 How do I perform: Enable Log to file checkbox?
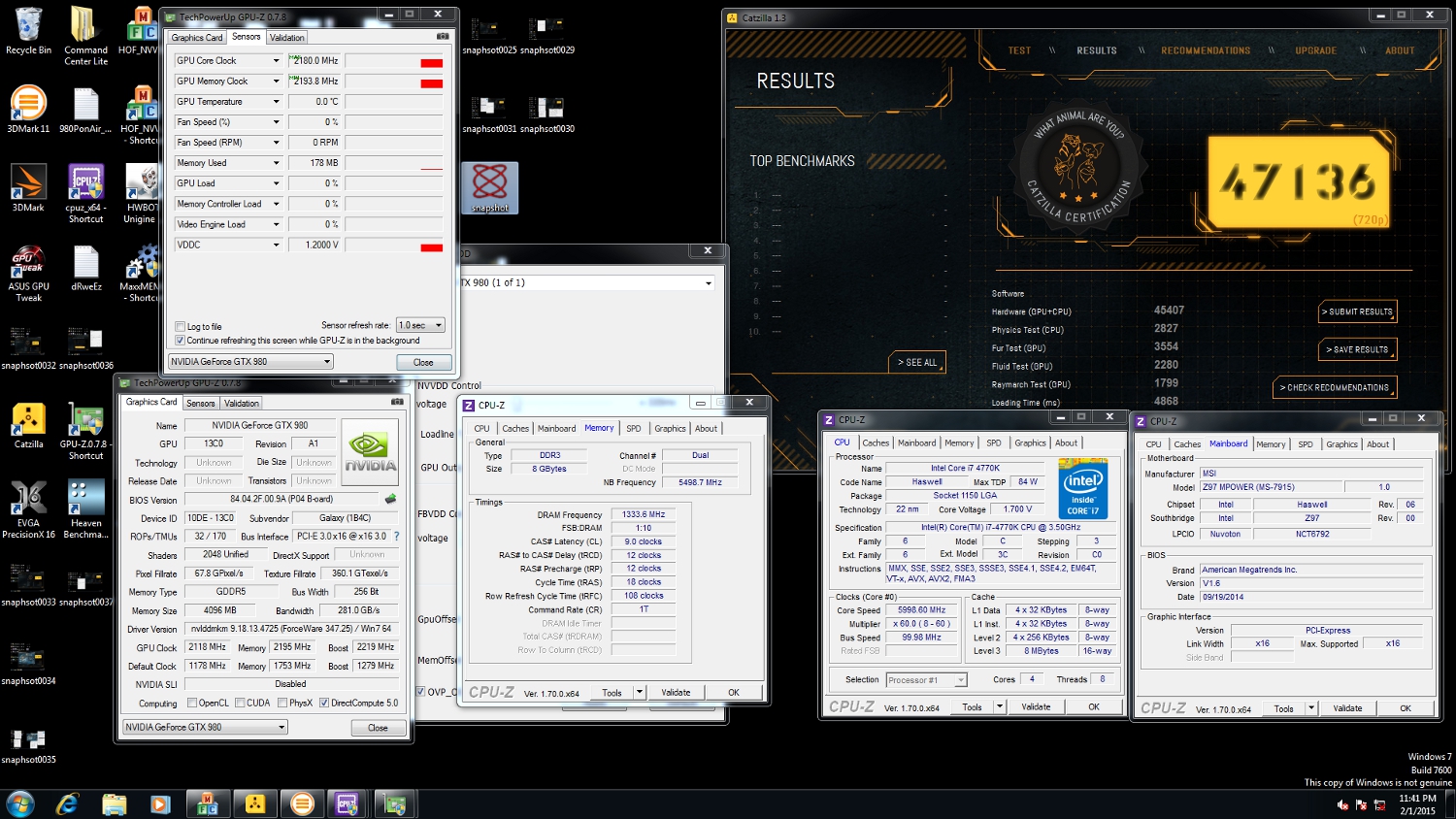coord(180,327)
